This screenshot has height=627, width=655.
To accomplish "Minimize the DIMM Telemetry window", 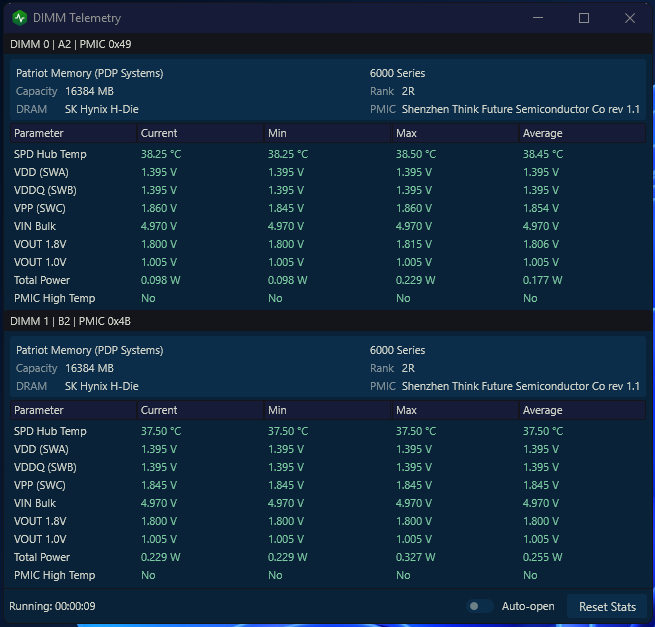I will pos(538,18).
